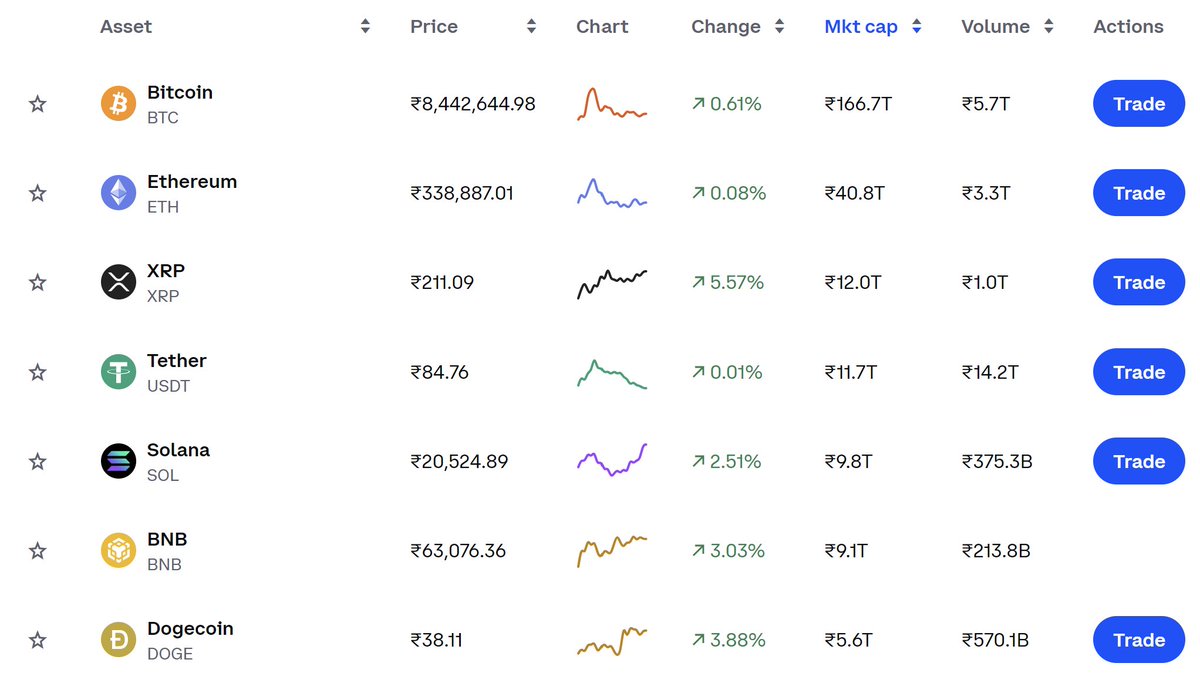Favorite Dogecoin with the star icon
This screenshot has height=673, width=1200.
tap(37, 640)
